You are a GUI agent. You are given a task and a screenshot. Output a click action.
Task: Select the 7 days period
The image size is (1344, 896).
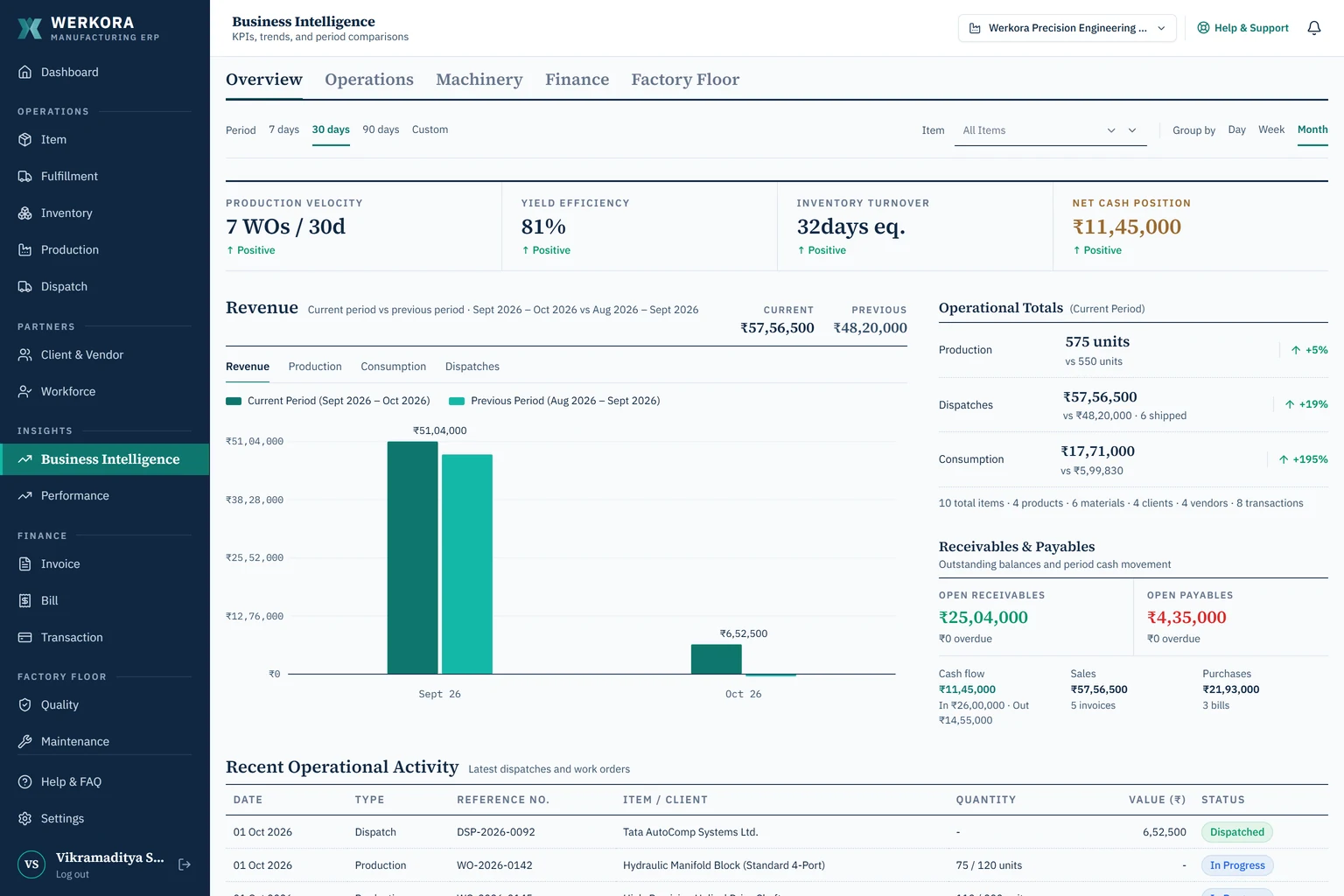click(x=283, y=129)
